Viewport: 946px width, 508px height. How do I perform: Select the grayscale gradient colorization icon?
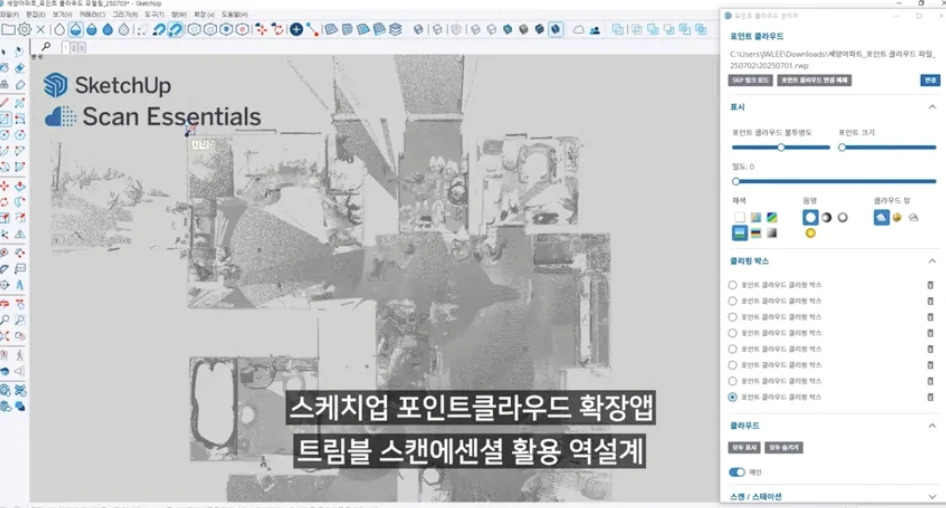coord(772,233)
